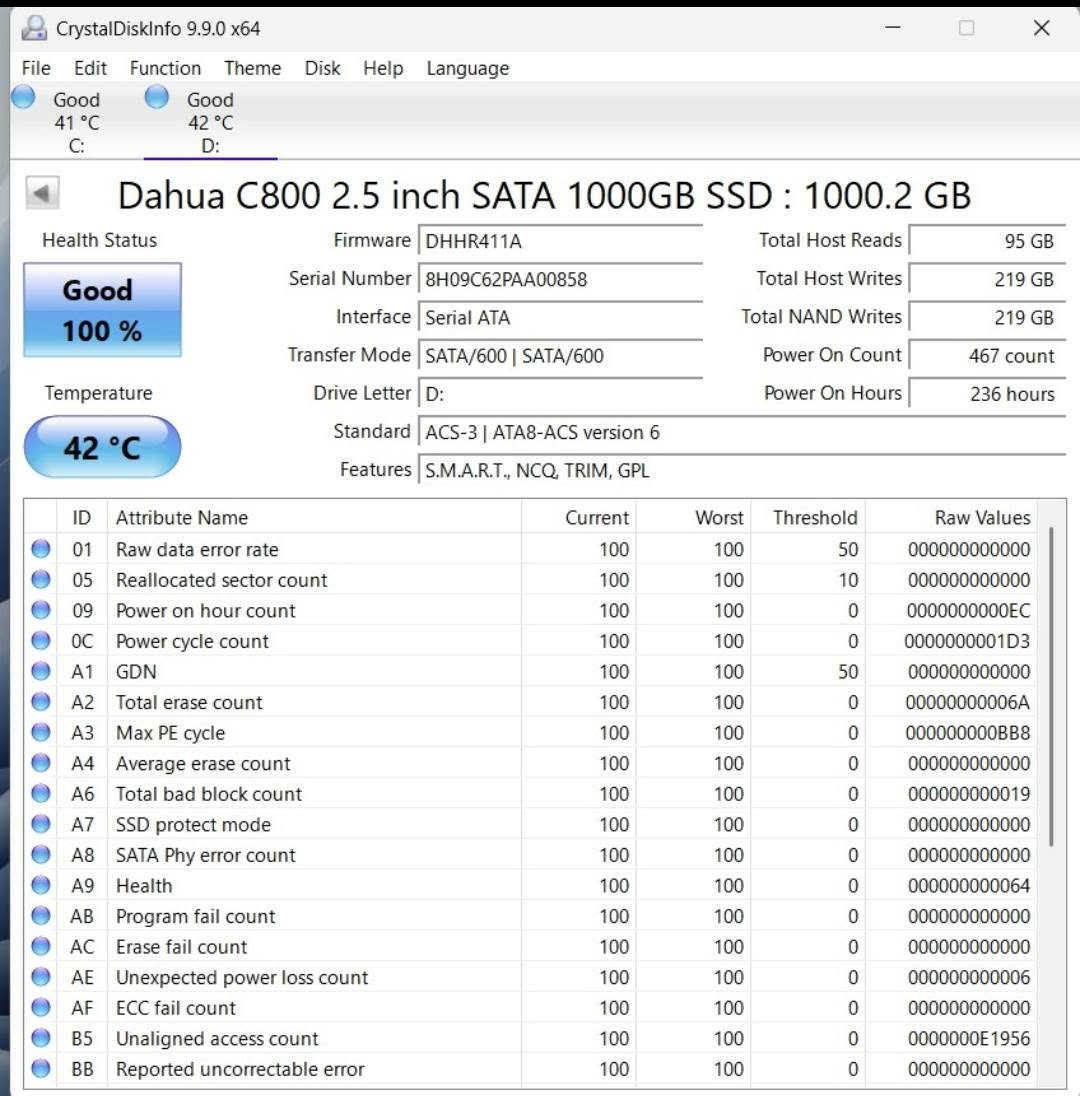Click the blue status orb for drive D:
The width and height of the screenshot is (1080, 1096).
point(157,97)
